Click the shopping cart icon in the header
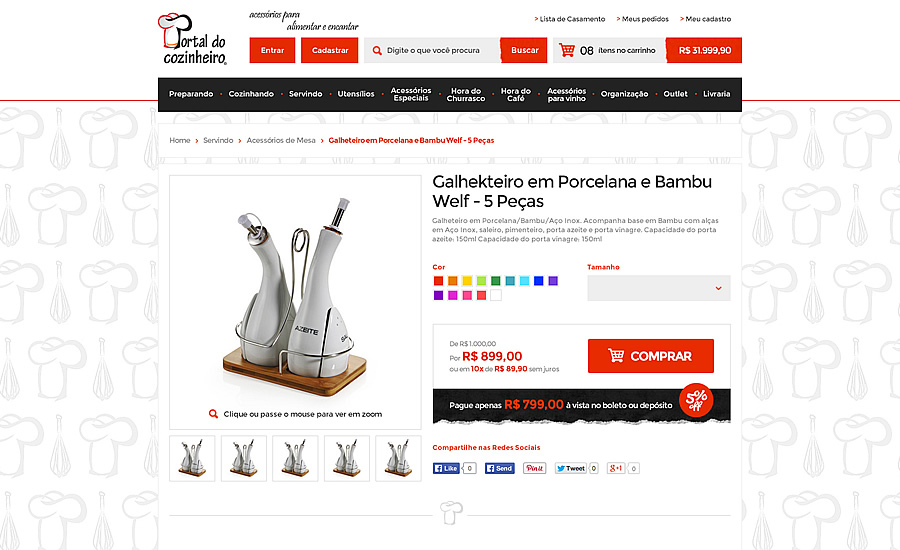The image size is (900, 550). [567, 50]
